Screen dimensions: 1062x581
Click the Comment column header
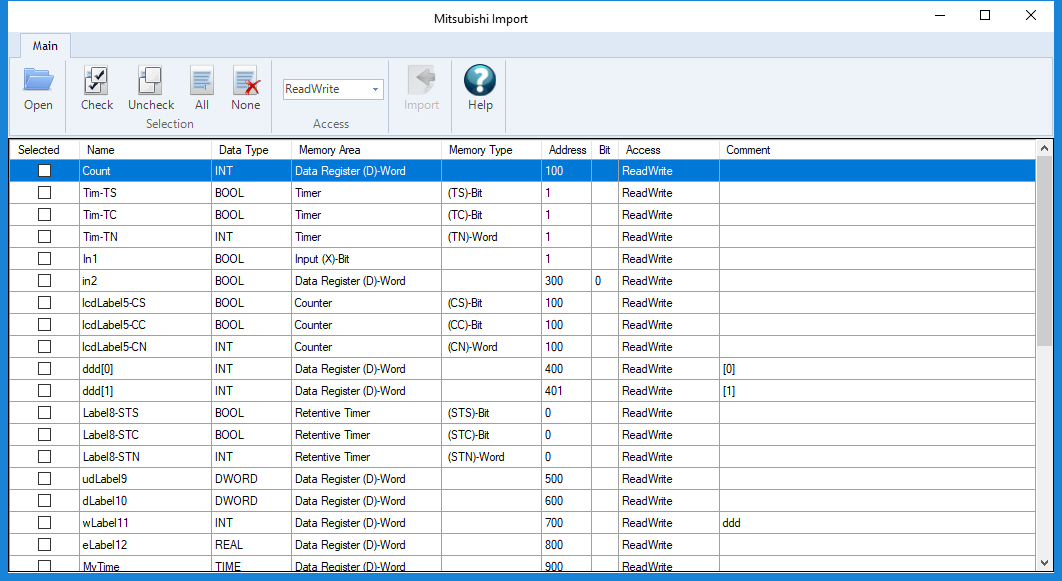[x=877, y=150]
